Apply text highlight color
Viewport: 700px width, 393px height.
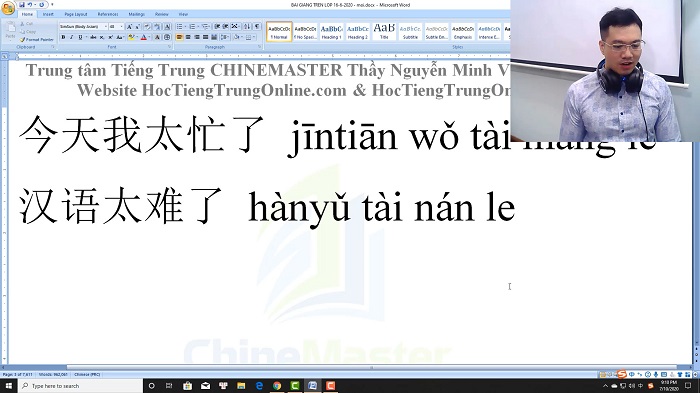coord(131,37)
